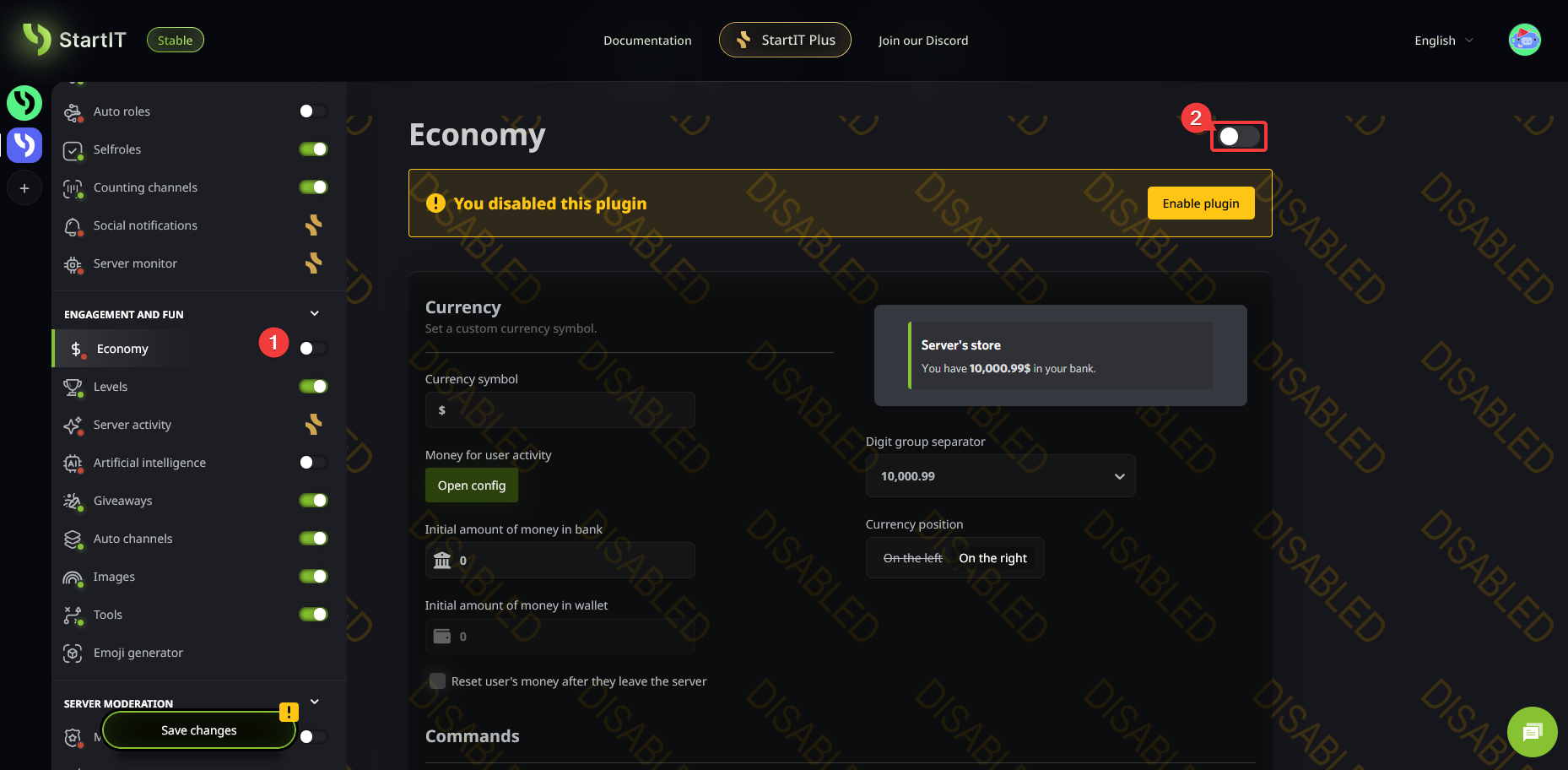
Task: Open the Giveaways plugin page
Action: point(123,501)
